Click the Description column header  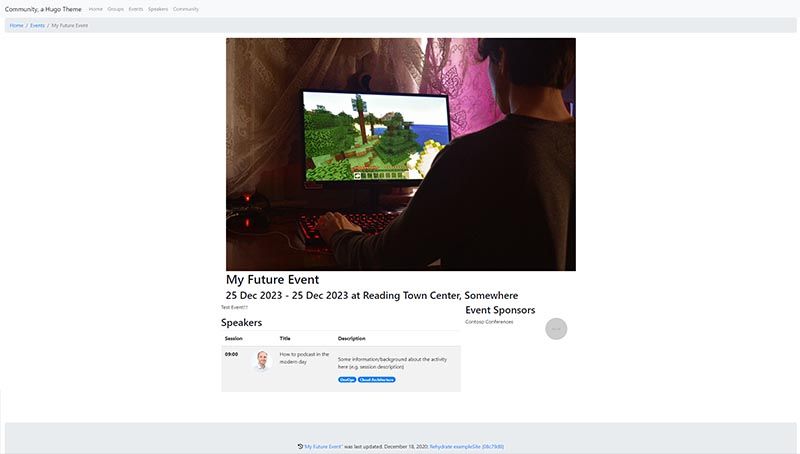point(352,338)
